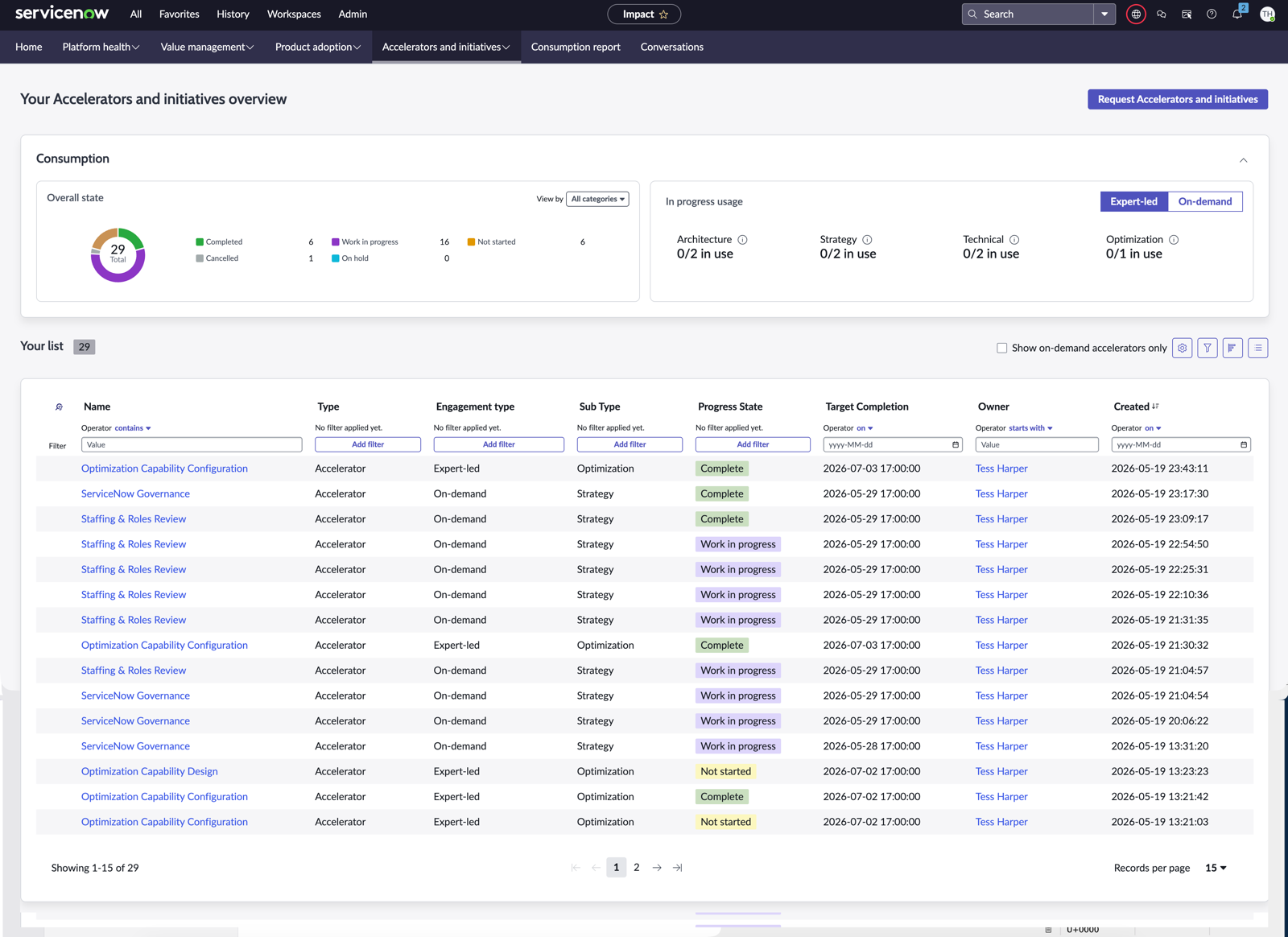The width and height of the screenshot is (1288, 937).
Task: Go to page 2
Action: 637,868
